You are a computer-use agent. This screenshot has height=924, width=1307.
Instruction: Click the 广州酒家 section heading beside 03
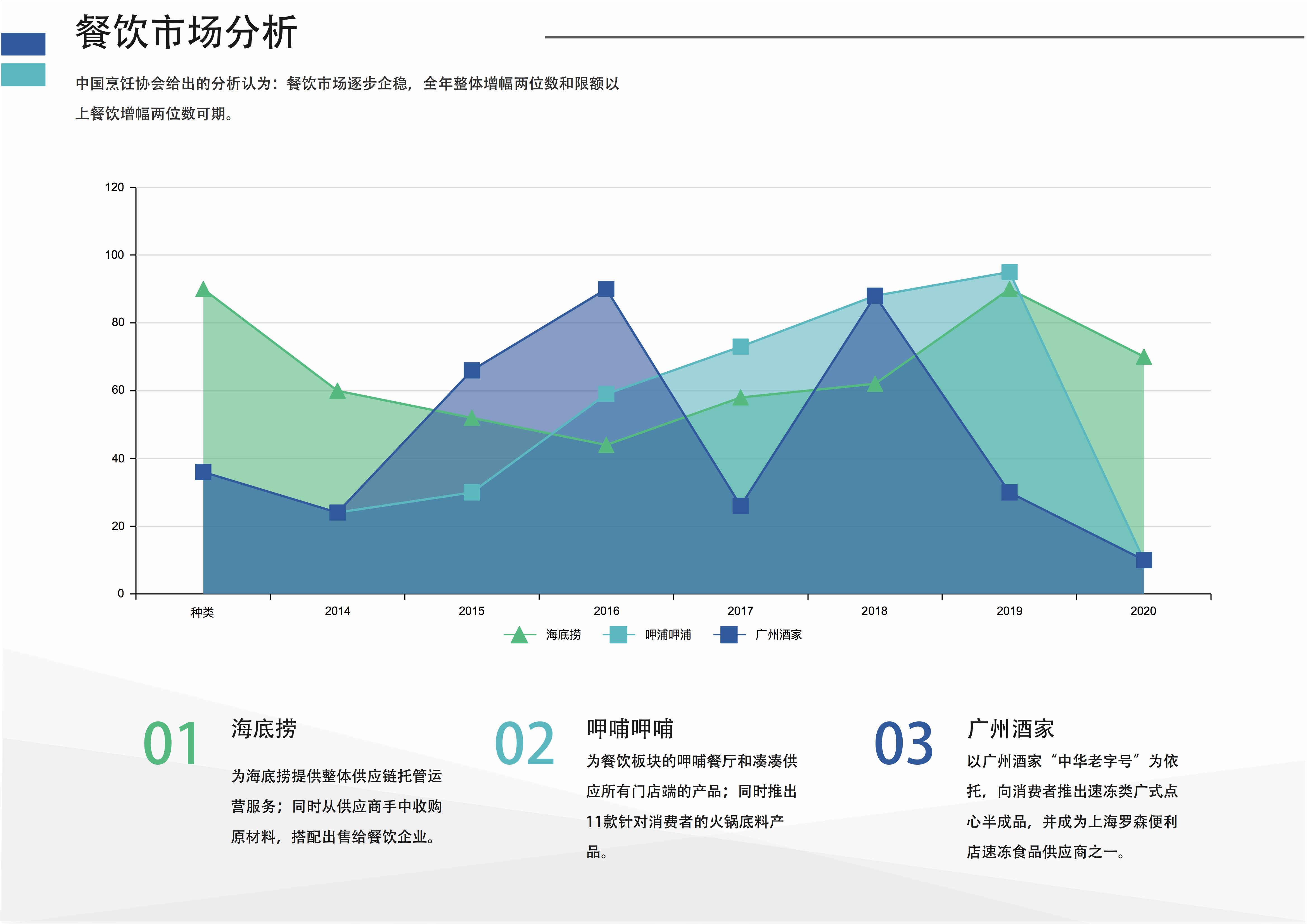point(1011,729)
